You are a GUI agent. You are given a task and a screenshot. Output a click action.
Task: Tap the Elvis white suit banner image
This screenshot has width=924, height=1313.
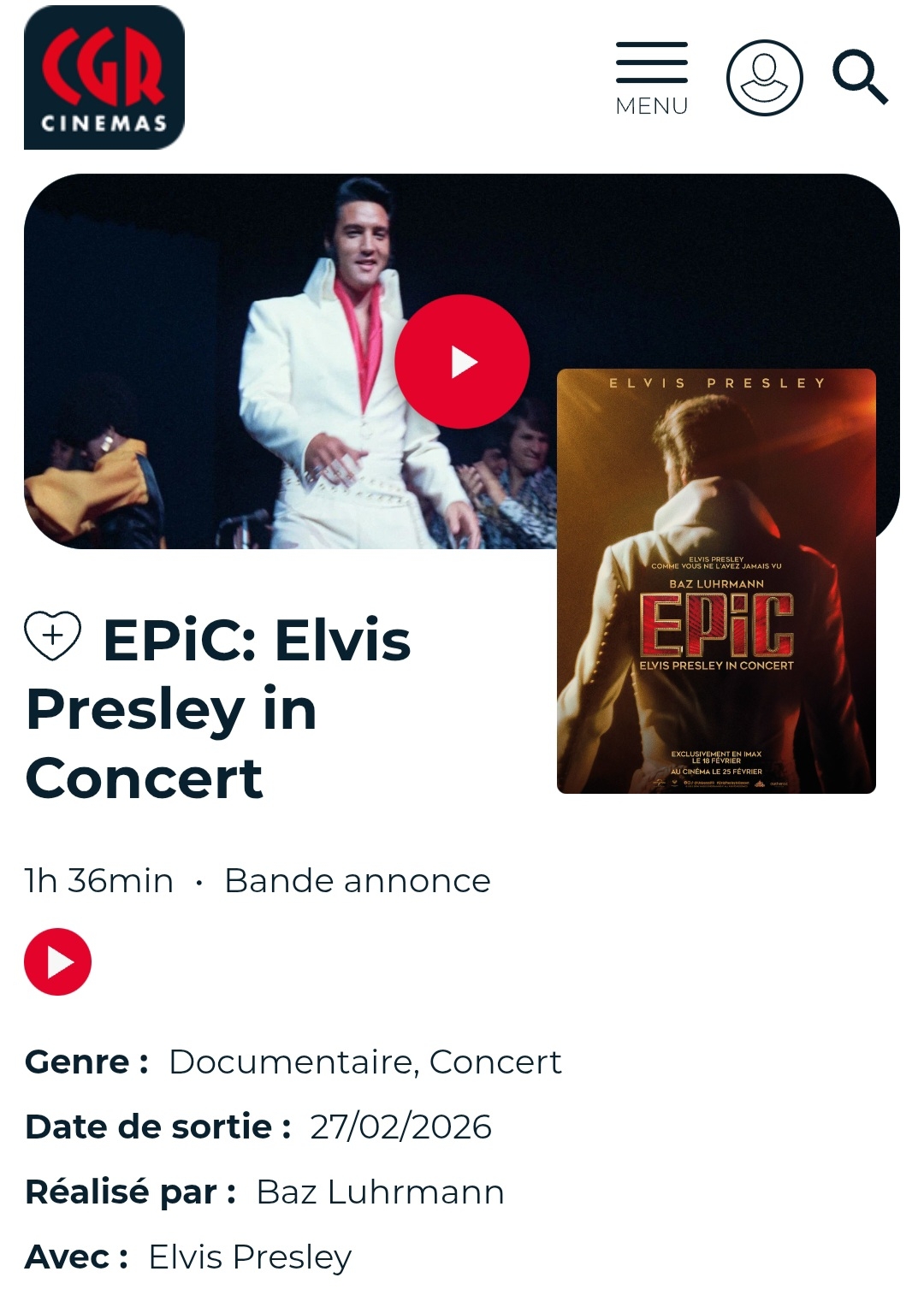(291, 361)
